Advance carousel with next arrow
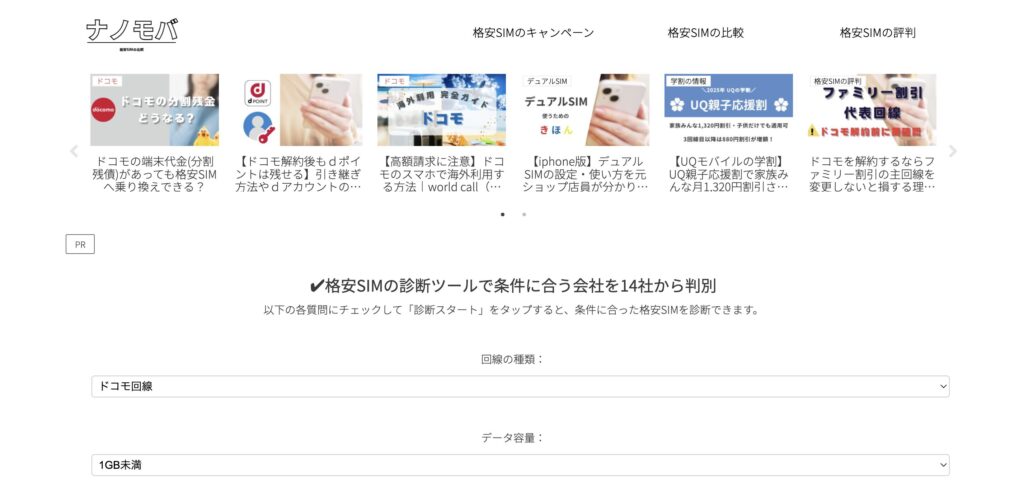The height and width of the screenshot is (495, 1024). pos(952,152)
